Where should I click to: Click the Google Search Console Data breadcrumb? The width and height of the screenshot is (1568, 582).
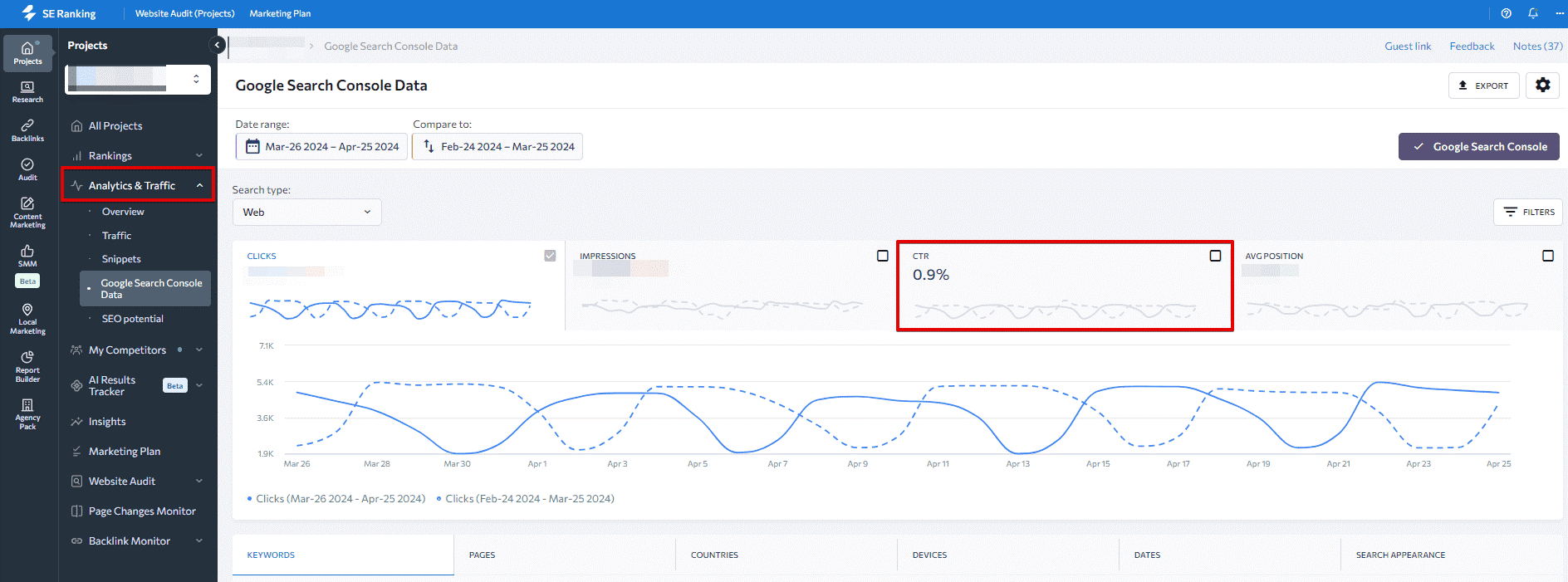tap(390, 46)
